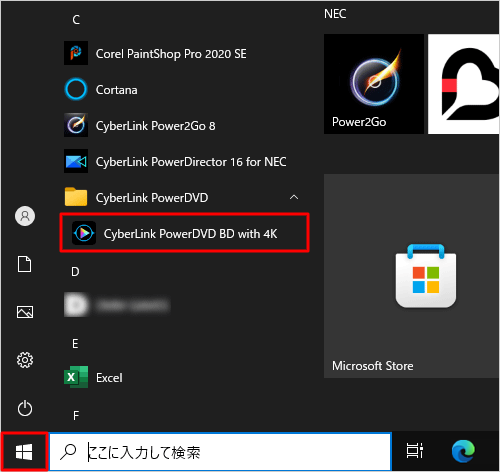The image size is (500, 472).
Task: Click the taskbar search input field
Action: (220, 452)
